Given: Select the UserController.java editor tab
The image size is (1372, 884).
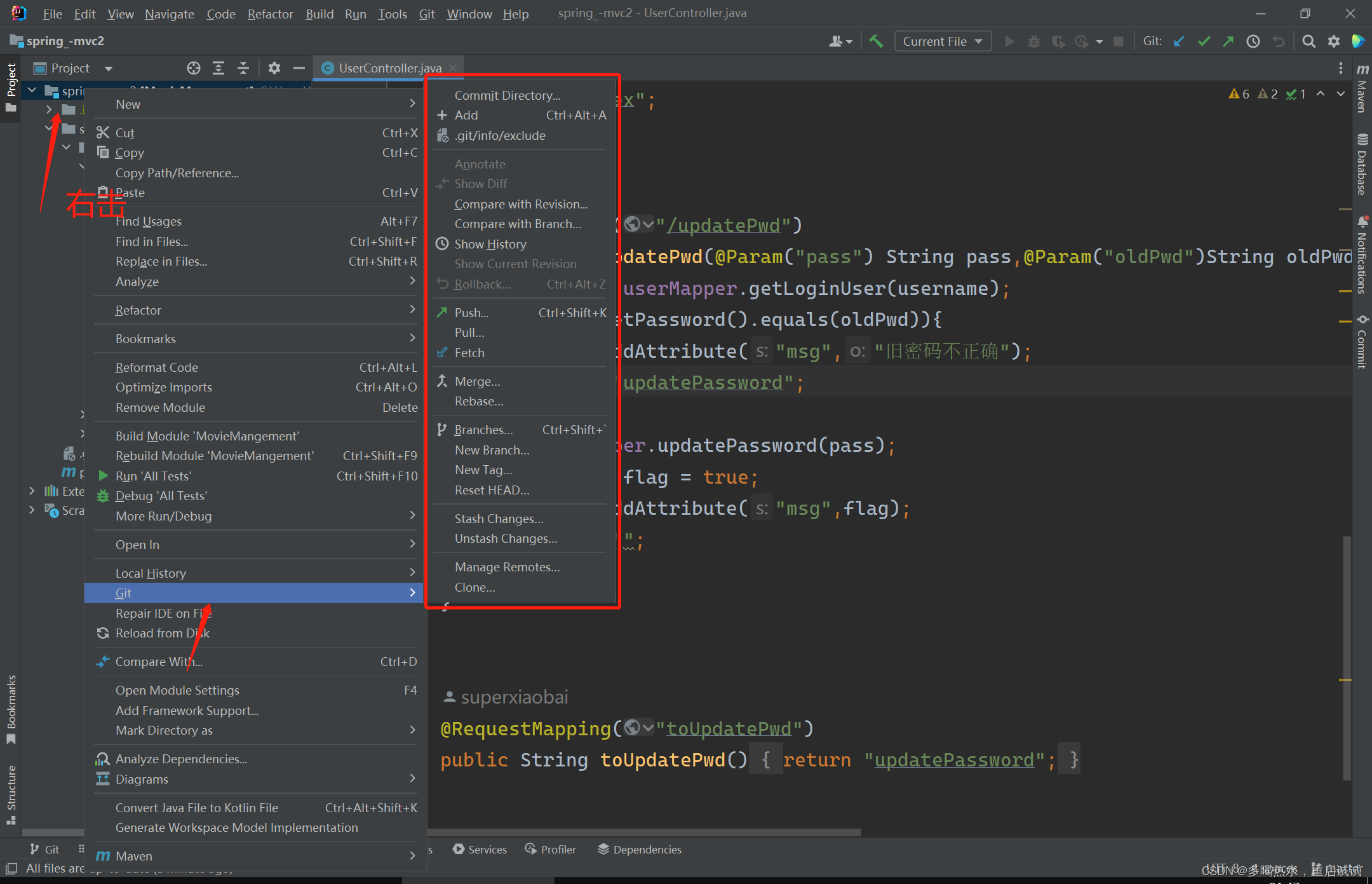Looking at the screenshot, I should click(389, 68).
